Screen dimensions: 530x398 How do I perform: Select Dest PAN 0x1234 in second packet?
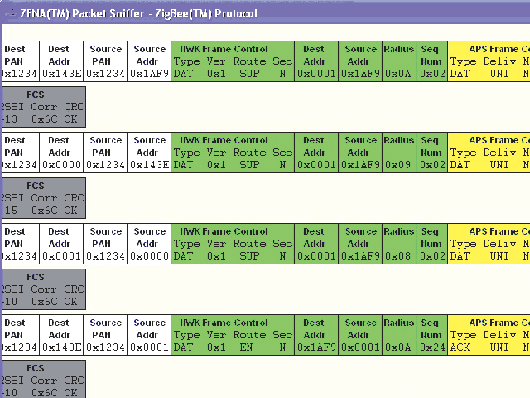(20, 153)
